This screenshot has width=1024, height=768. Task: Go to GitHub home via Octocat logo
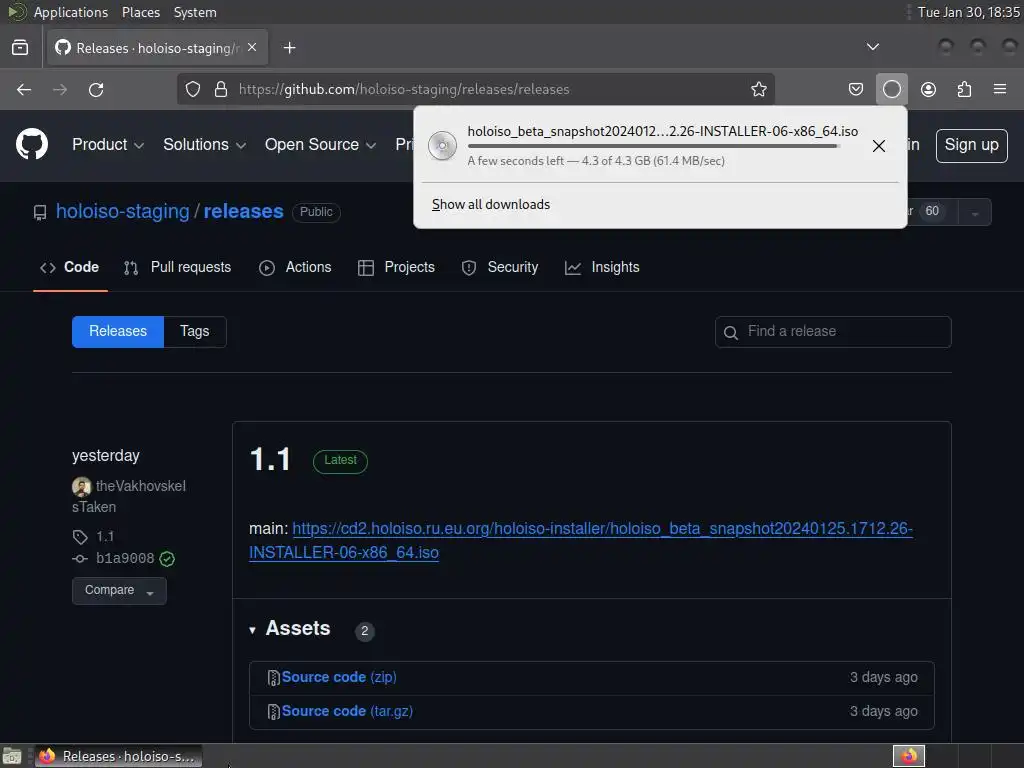pos(32,144)
